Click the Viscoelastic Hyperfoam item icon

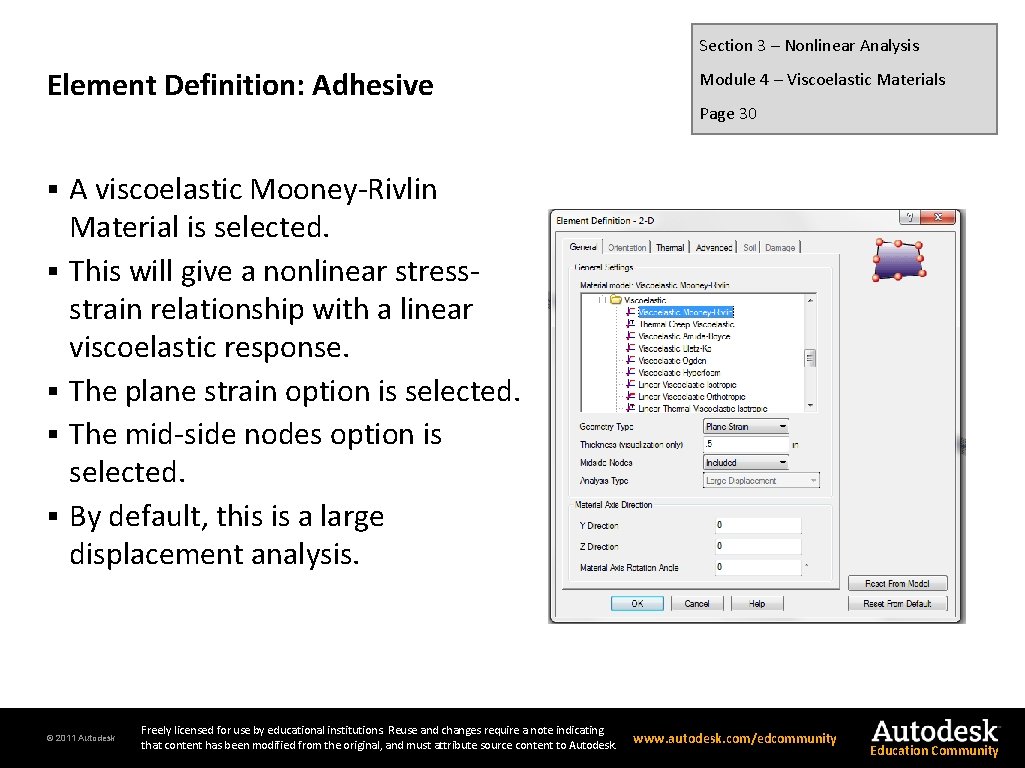[x=630, y=372]
